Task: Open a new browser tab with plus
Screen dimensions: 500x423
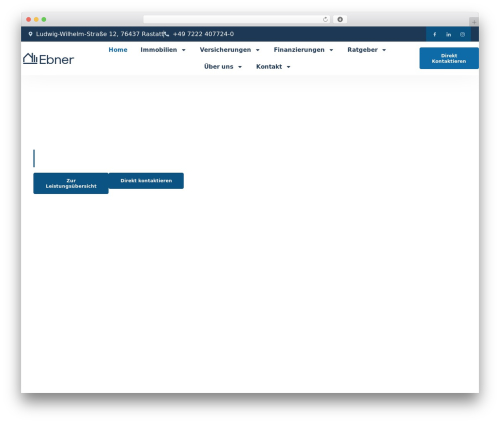Action: click(x=474, y=22)
